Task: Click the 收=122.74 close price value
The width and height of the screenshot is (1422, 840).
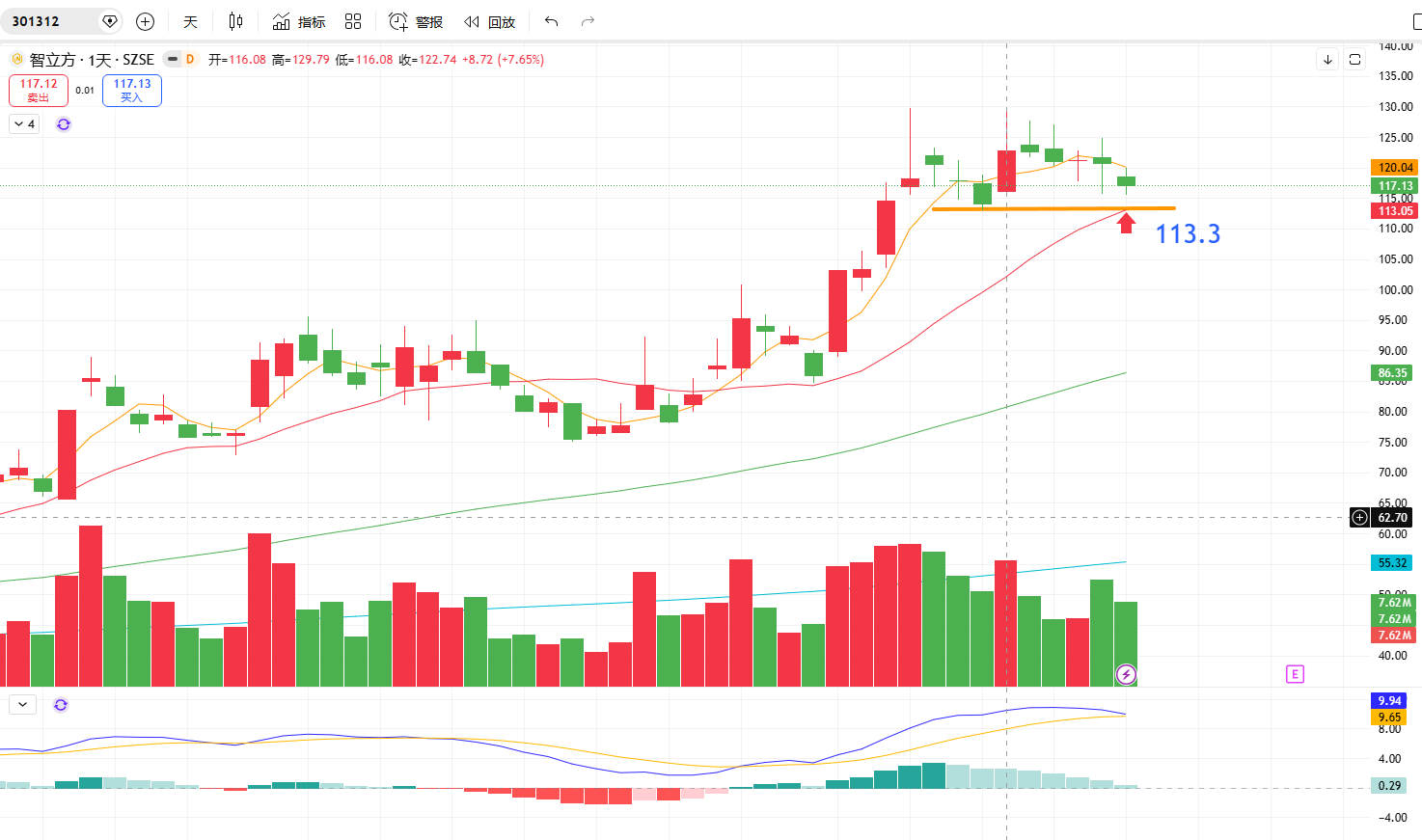Action: [428, 60]
